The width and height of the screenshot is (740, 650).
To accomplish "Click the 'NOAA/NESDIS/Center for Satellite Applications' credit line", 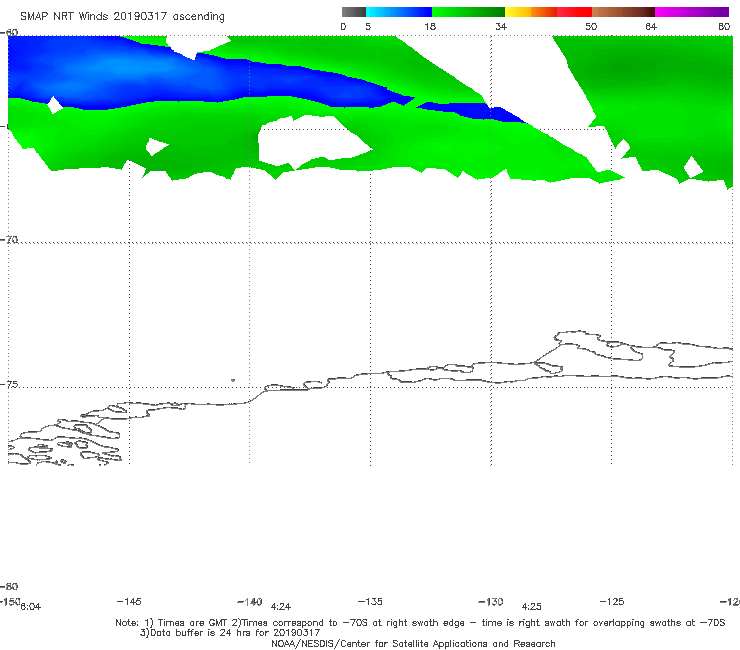I will pyautogui.click(x=413, y=643).
